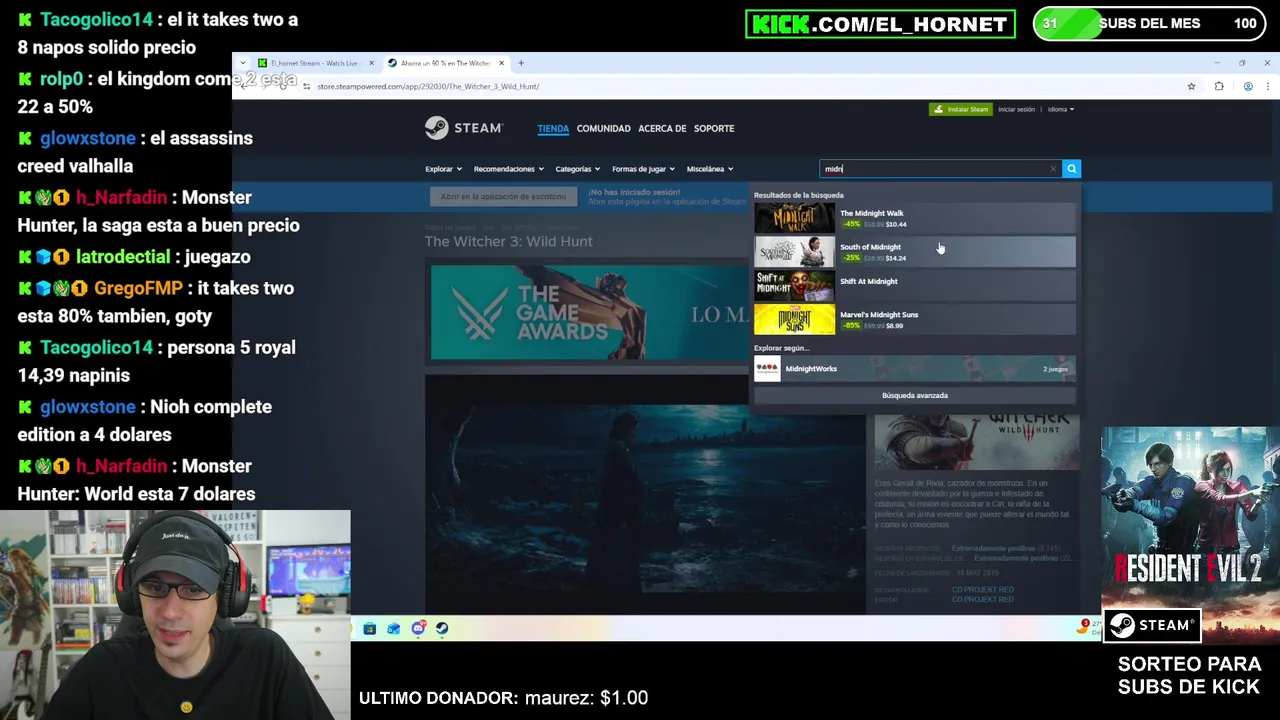Click the browser address bar URL
The width and height of the screenshot is (1280, 720).
pyautogui.click(x=428, y=86)
